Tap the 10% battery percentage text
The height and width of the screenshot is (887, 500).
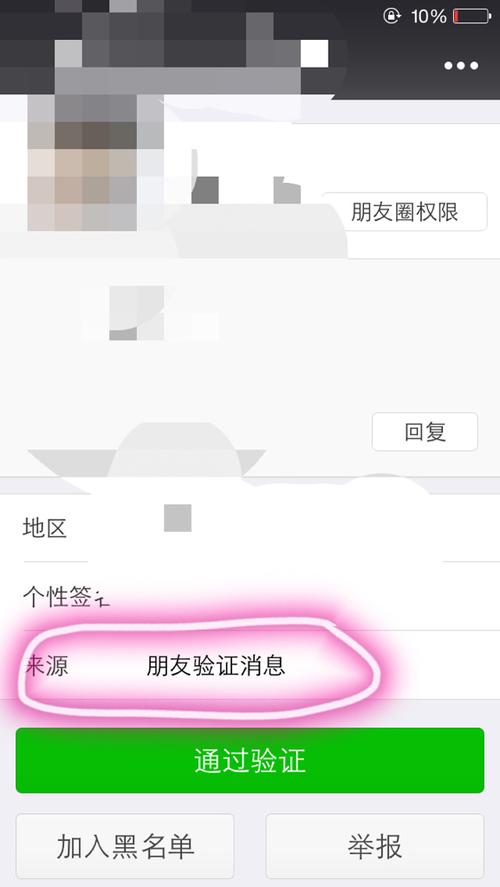(x=429, y=16)
